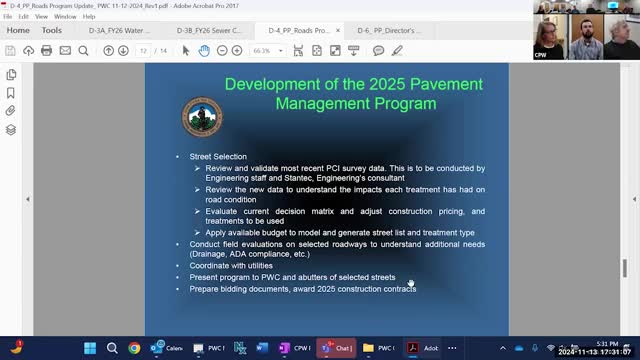The image size is (640, 360).
Task: Switch to the Tools tab
Action: (x=51, y=30)
